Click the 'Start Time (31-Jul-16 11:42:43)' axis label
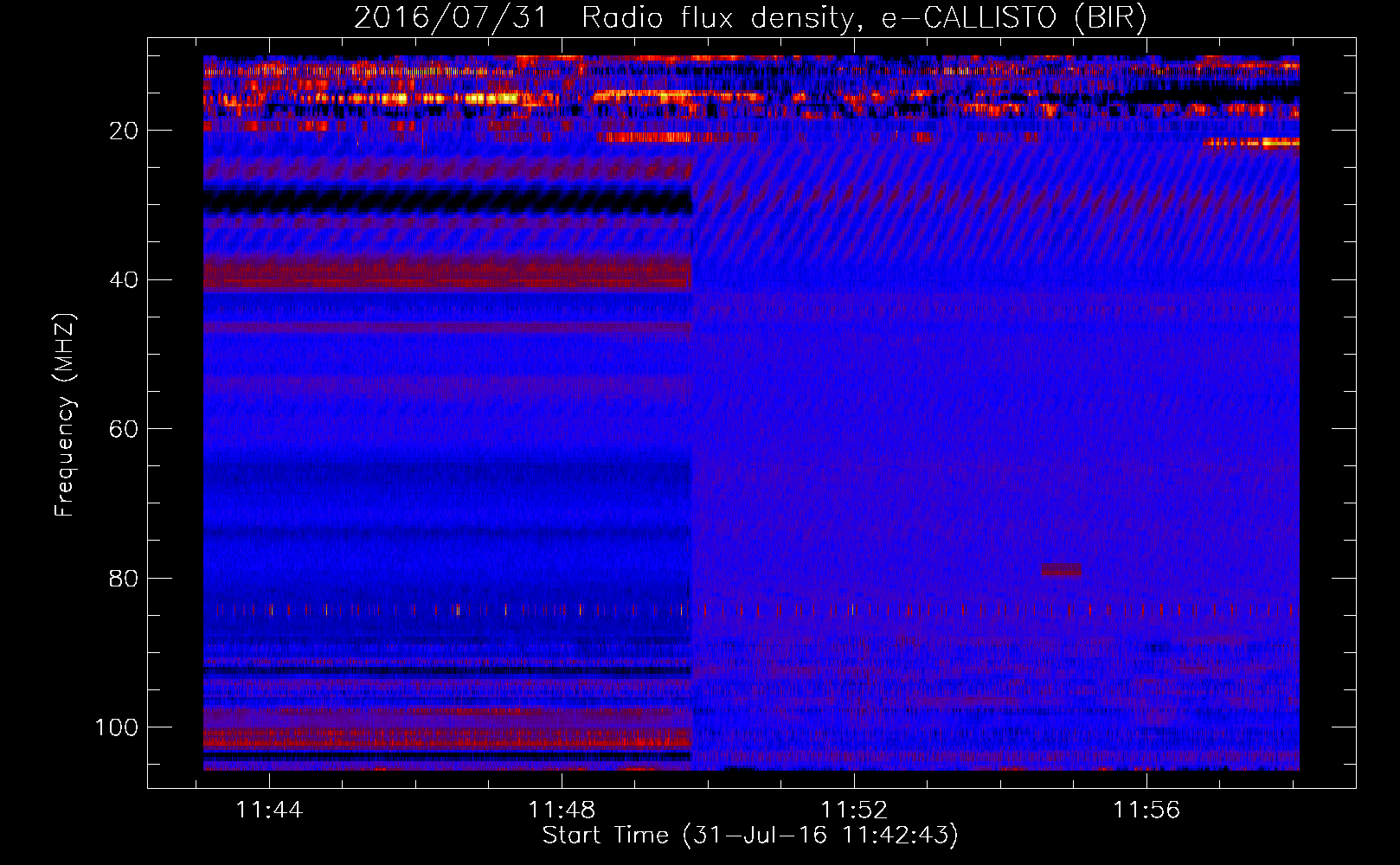The image size is (1400, 865). click(750, 836)
